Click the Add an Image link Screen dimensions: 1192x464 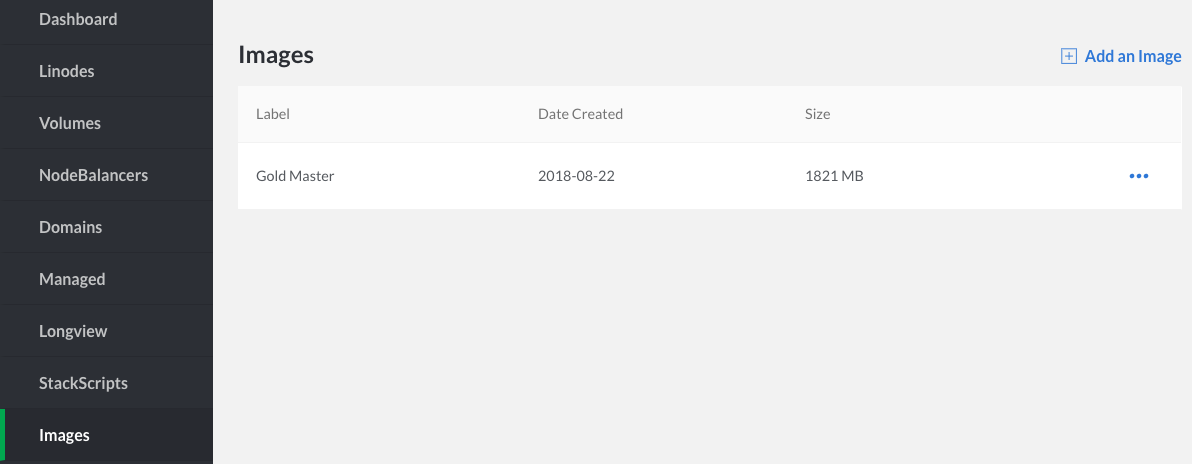(1132, 56)
